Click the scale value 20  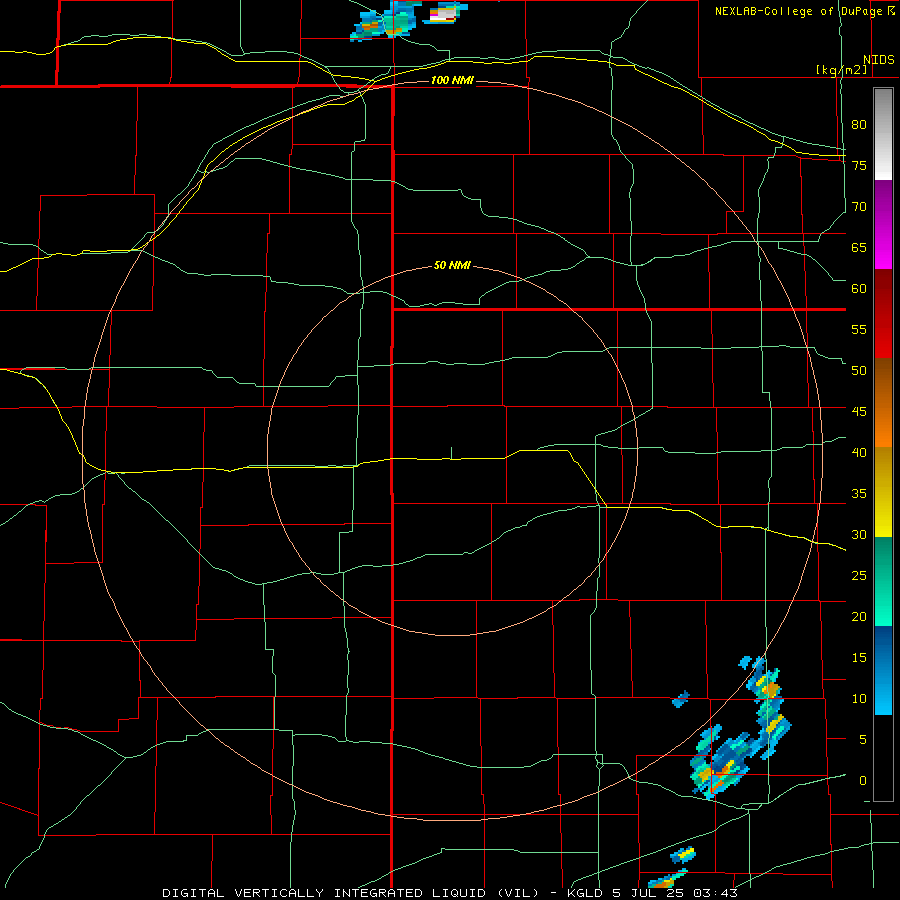859,616
